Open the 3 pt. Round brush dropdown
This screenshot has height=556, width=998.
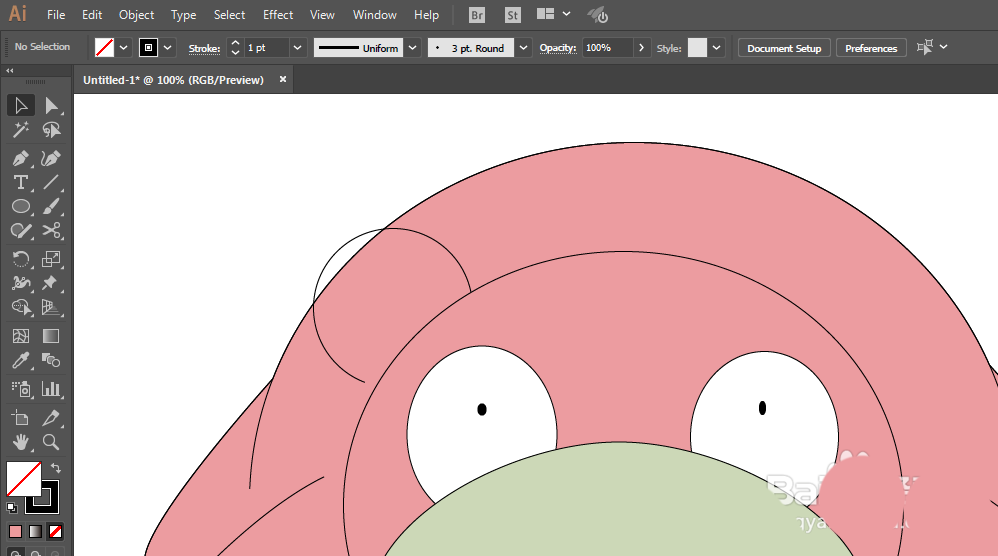pyautogui.click(x=524, y=48)
